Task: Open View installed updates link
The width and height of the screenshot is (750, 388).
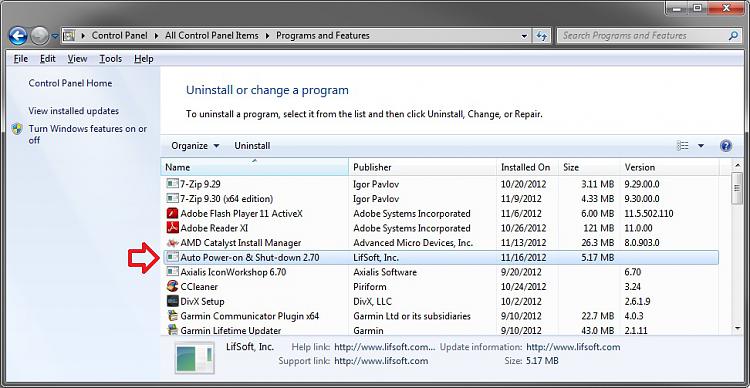Action: (74, 111)
